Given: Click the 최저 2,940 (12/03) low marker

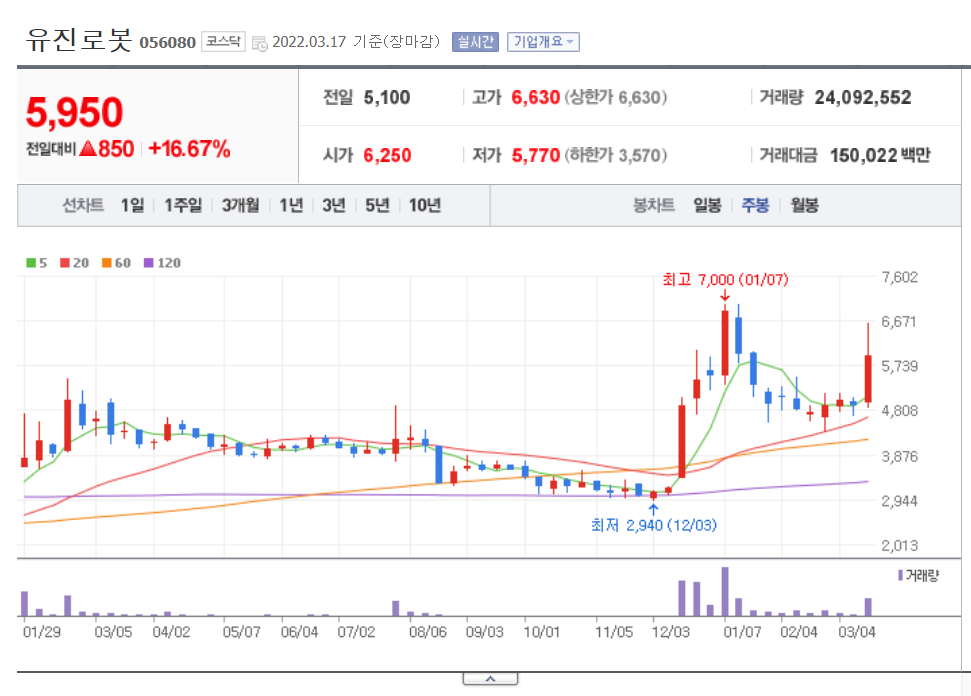Looking at the screenshot, I should 653,525.
